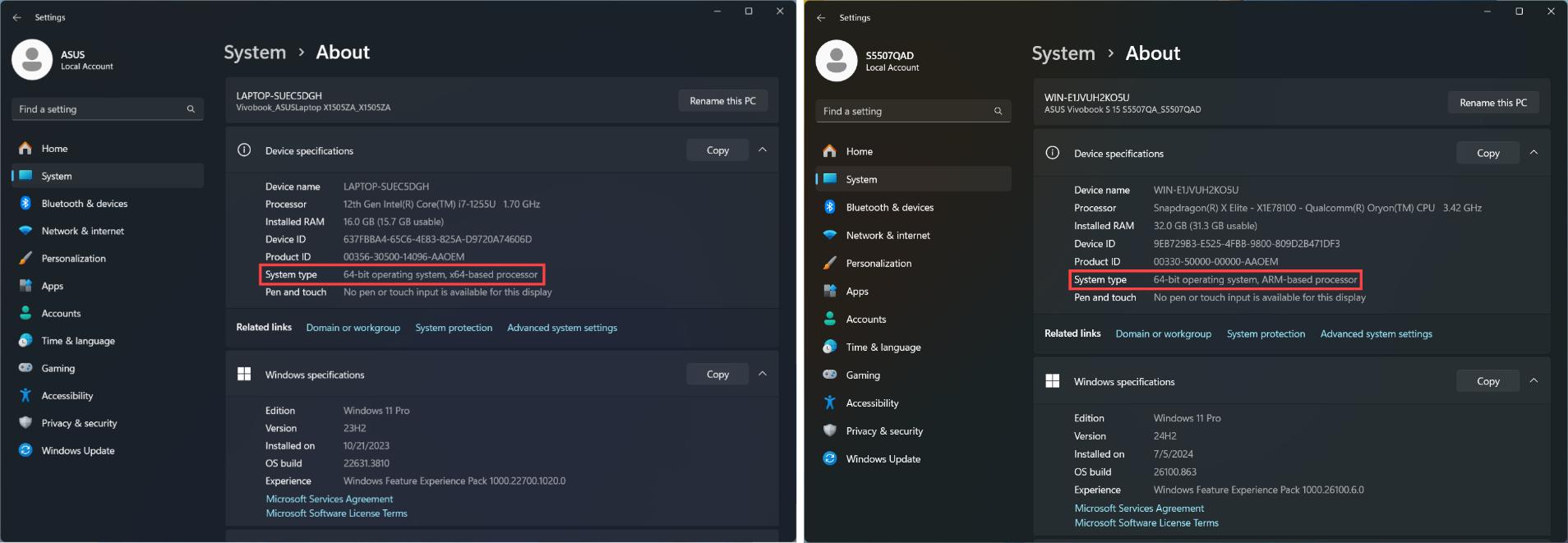Click the Personalization brush icon in right window

[829, 263]
